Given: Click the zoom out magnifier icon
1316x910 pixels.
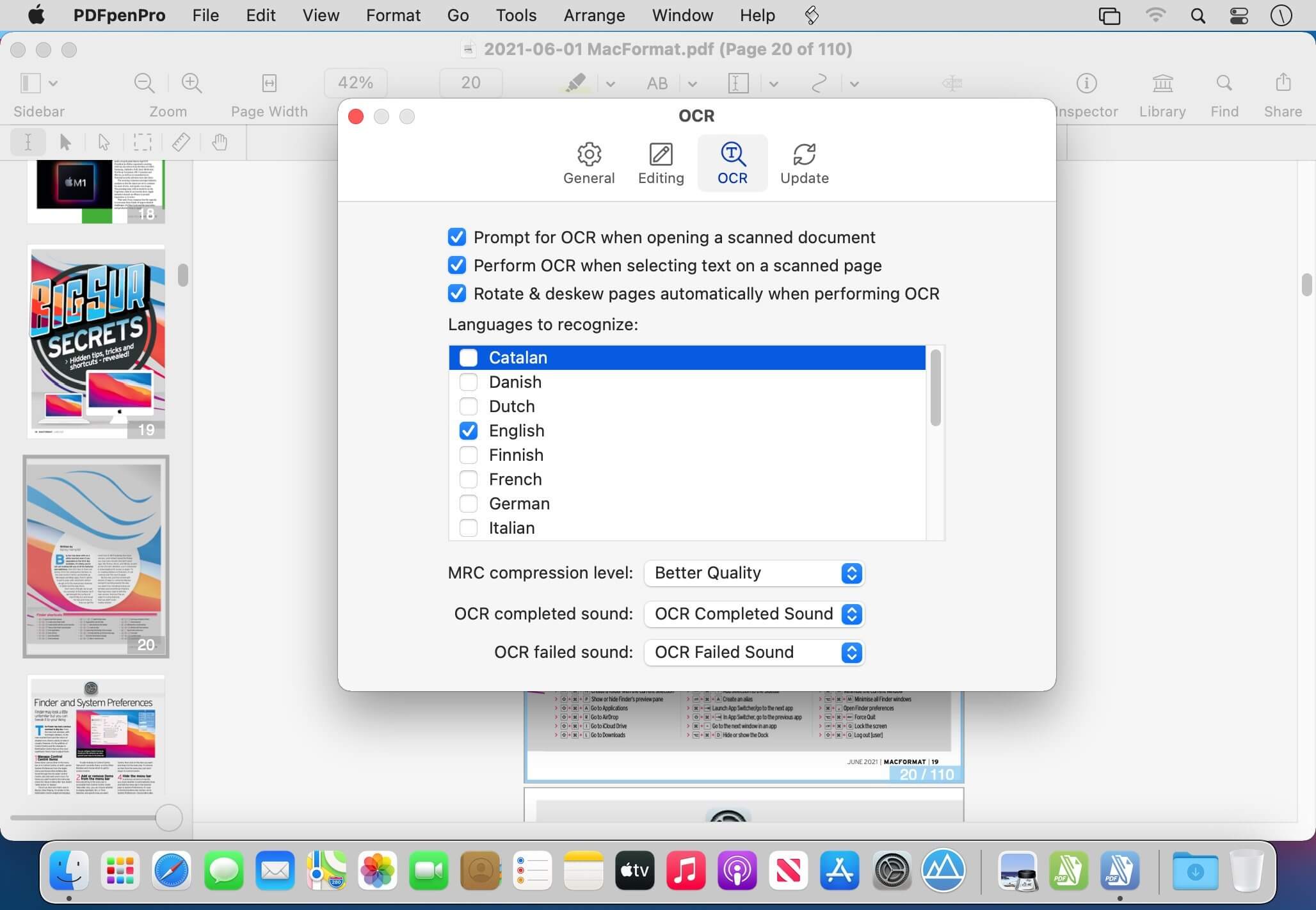Looking at the screenshot, I should pyautogui.click(x=145, y=83).
